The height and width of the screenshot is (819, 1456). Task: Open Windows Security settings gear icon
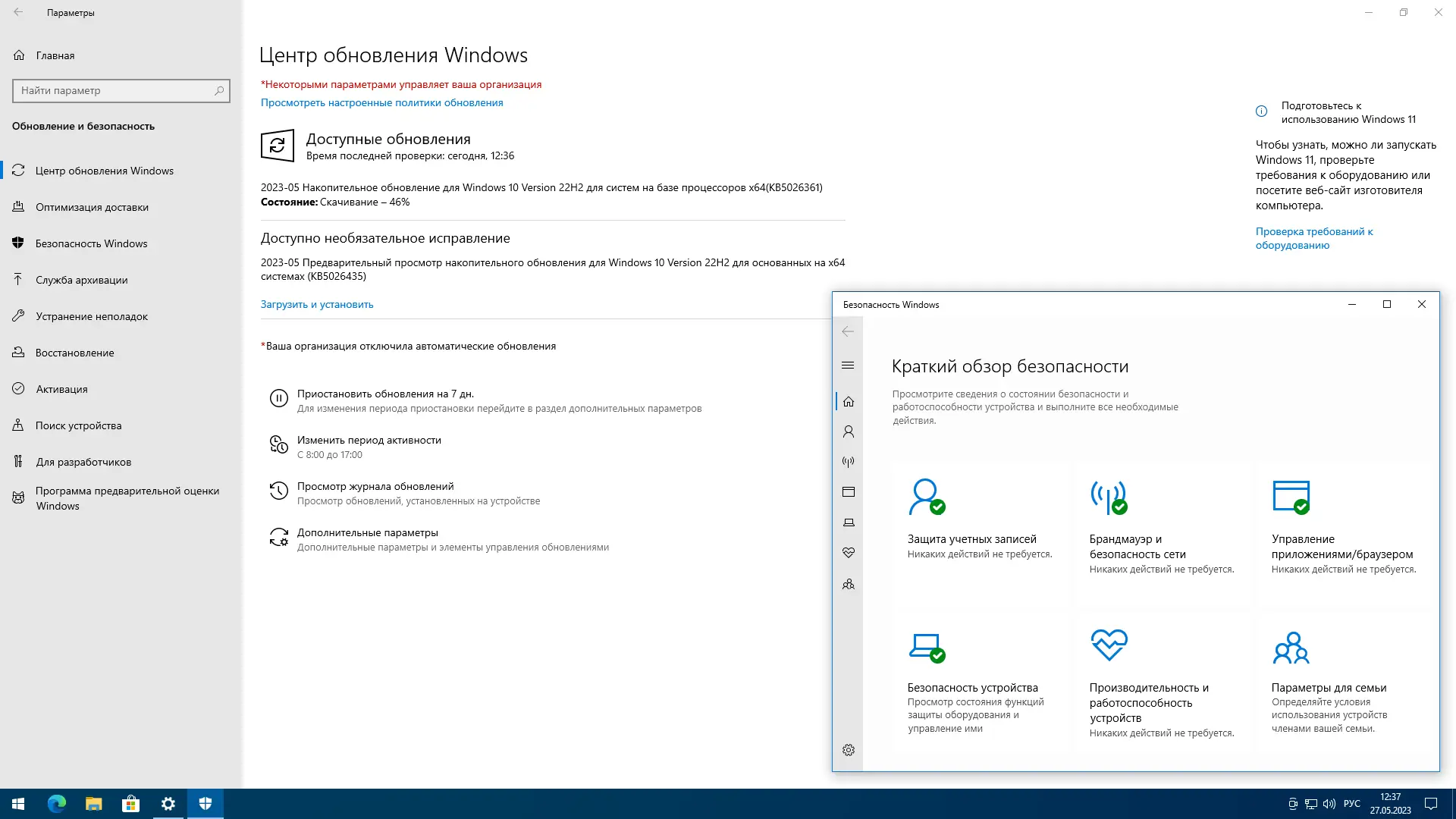click(848, 749)
